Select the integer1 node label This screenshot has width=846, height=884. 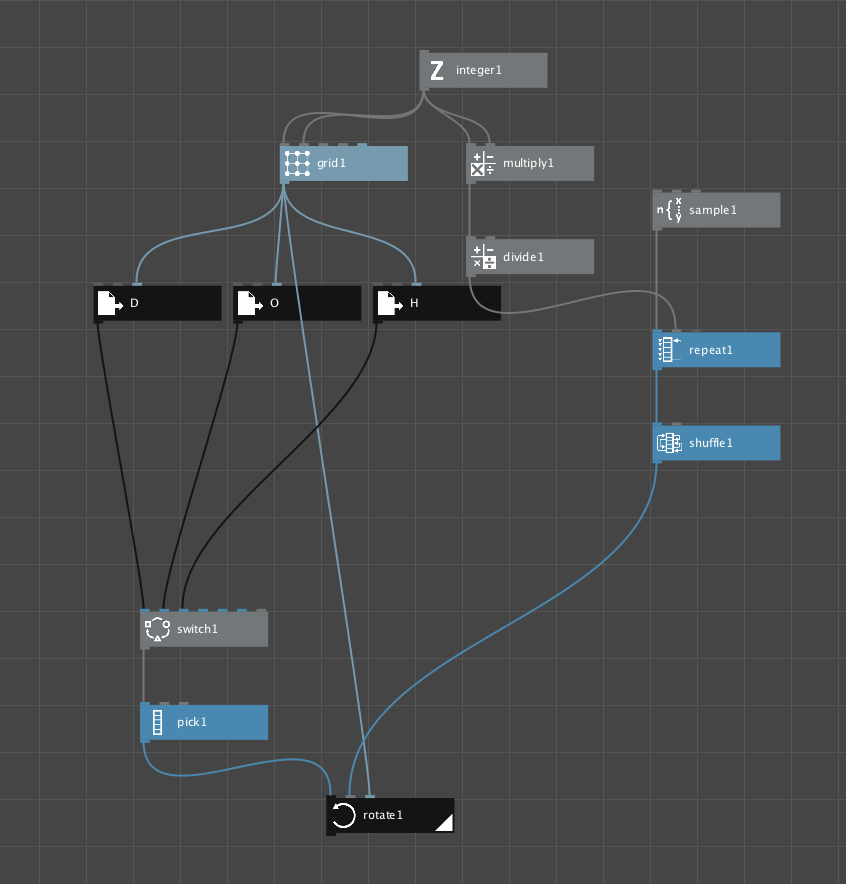tap(479, 70)
